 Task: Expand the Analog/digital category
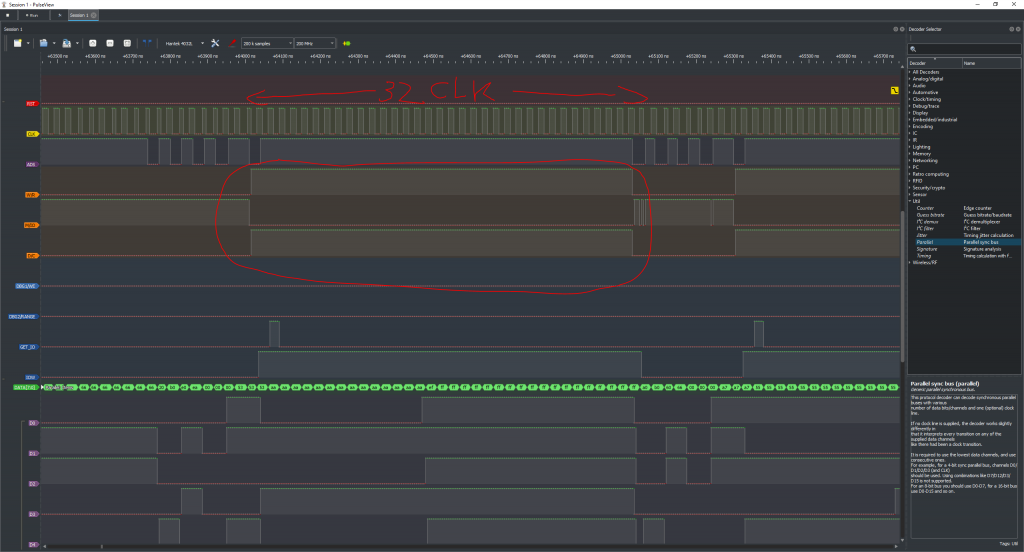pyautogui.click(x=910, y=79)
